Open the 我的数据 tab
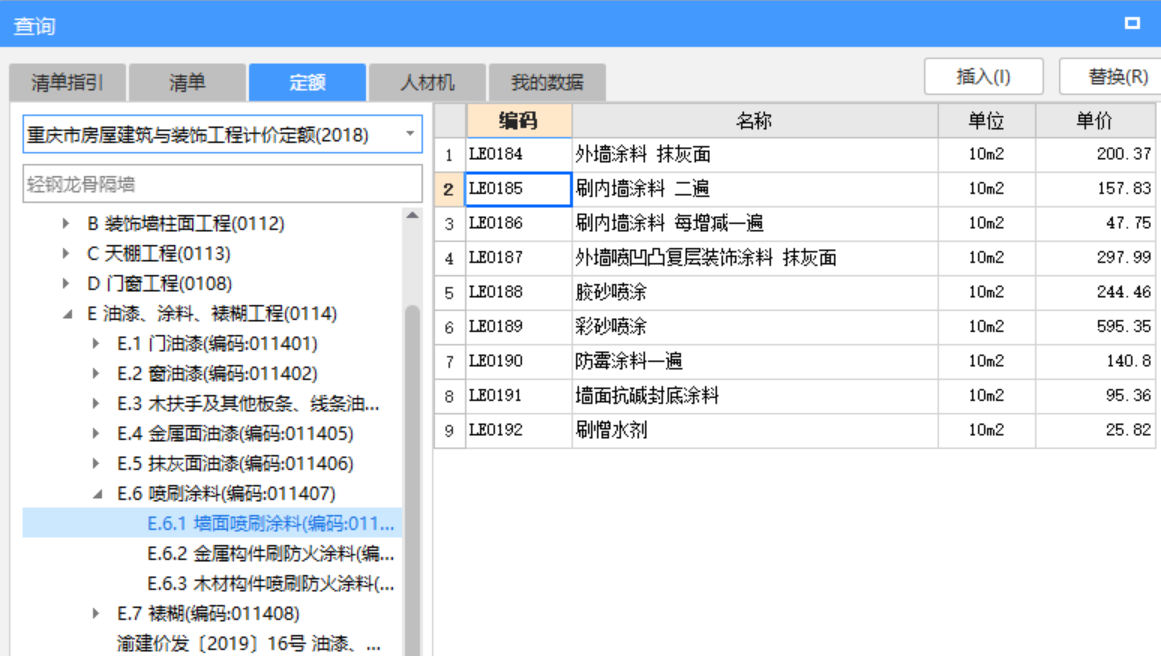1161x656 pixels. point(547,82)
